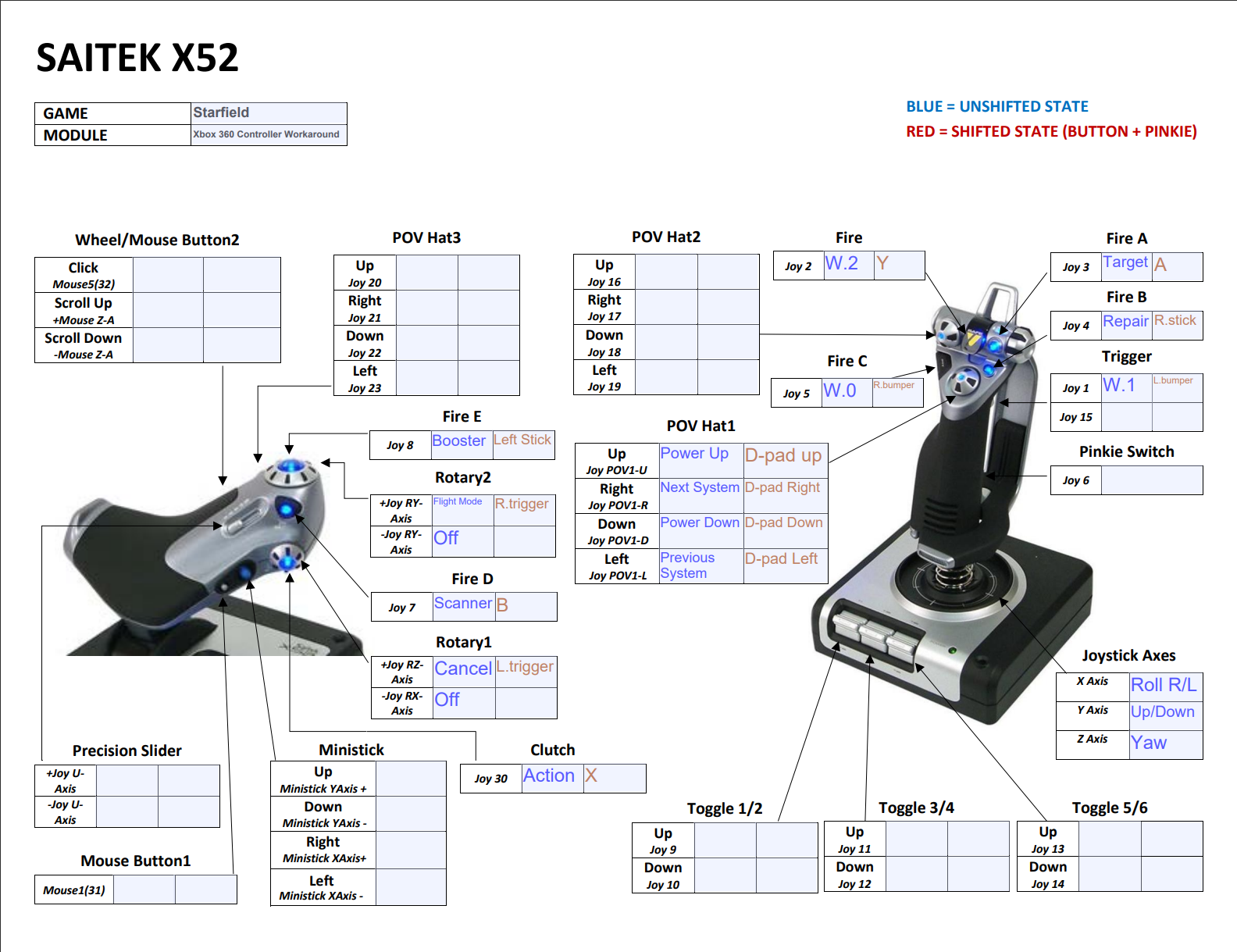The image size is (1237, 952).
Task: Select D-pad Left cell in POV Hat1
Action: coord(786,566)
